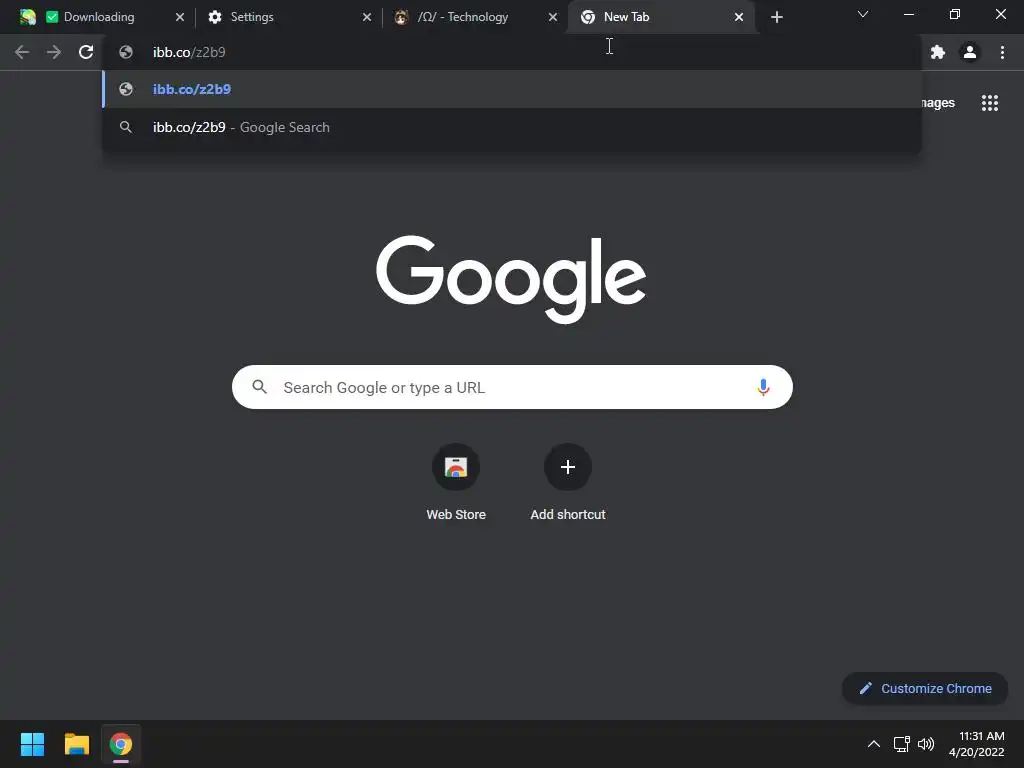1024x768 pixels.
Task: Open the Web Store shortcut
Action: (456, 483)
